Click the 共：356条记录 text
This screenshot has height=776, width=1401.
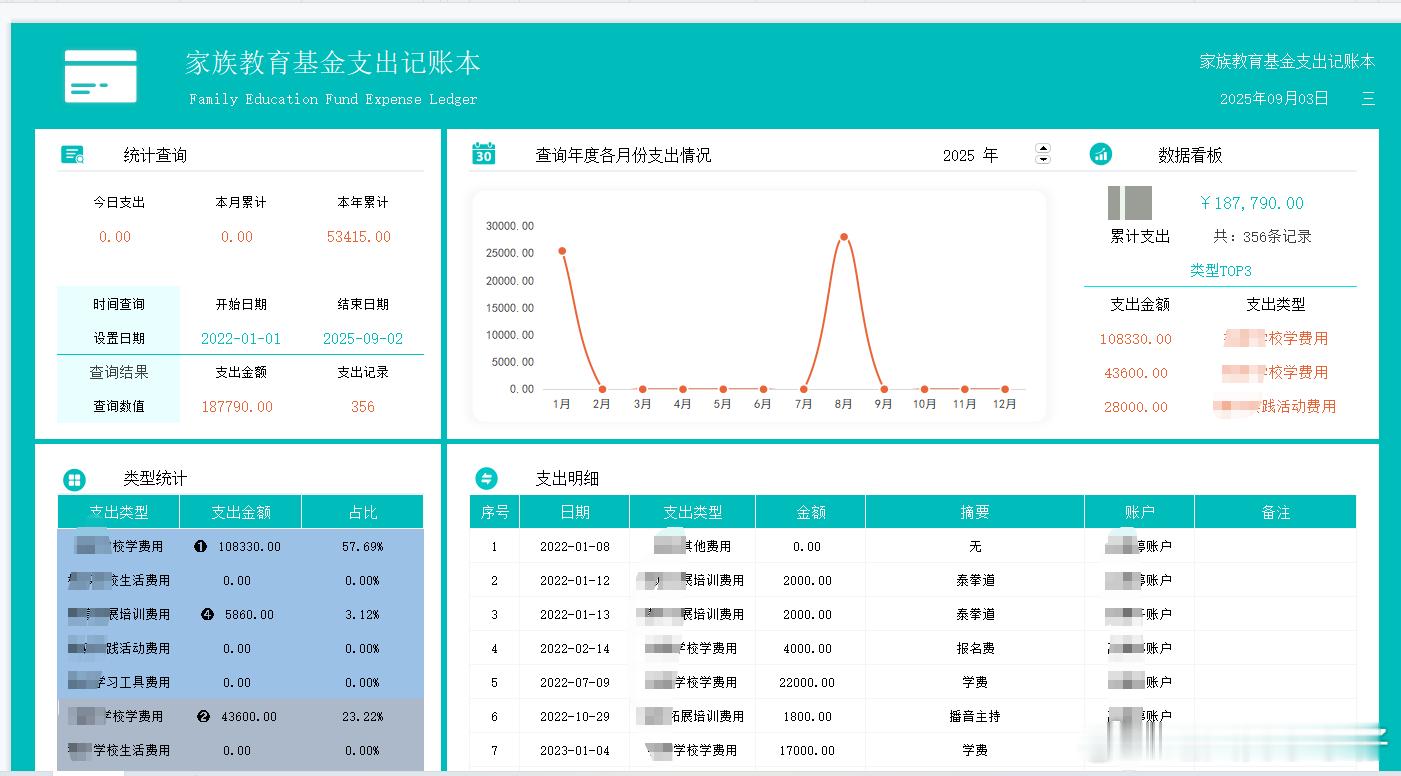tap(1262, 237)
